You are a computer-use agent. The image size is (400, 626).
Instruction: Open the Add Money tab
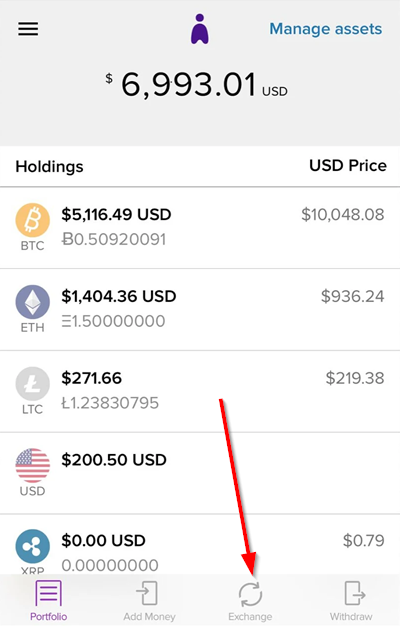pos(149,601)
